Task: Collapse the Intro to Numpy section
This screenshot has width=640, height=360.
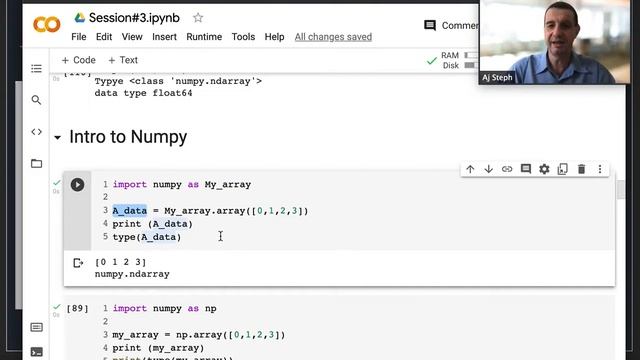Action: point(58,138)
